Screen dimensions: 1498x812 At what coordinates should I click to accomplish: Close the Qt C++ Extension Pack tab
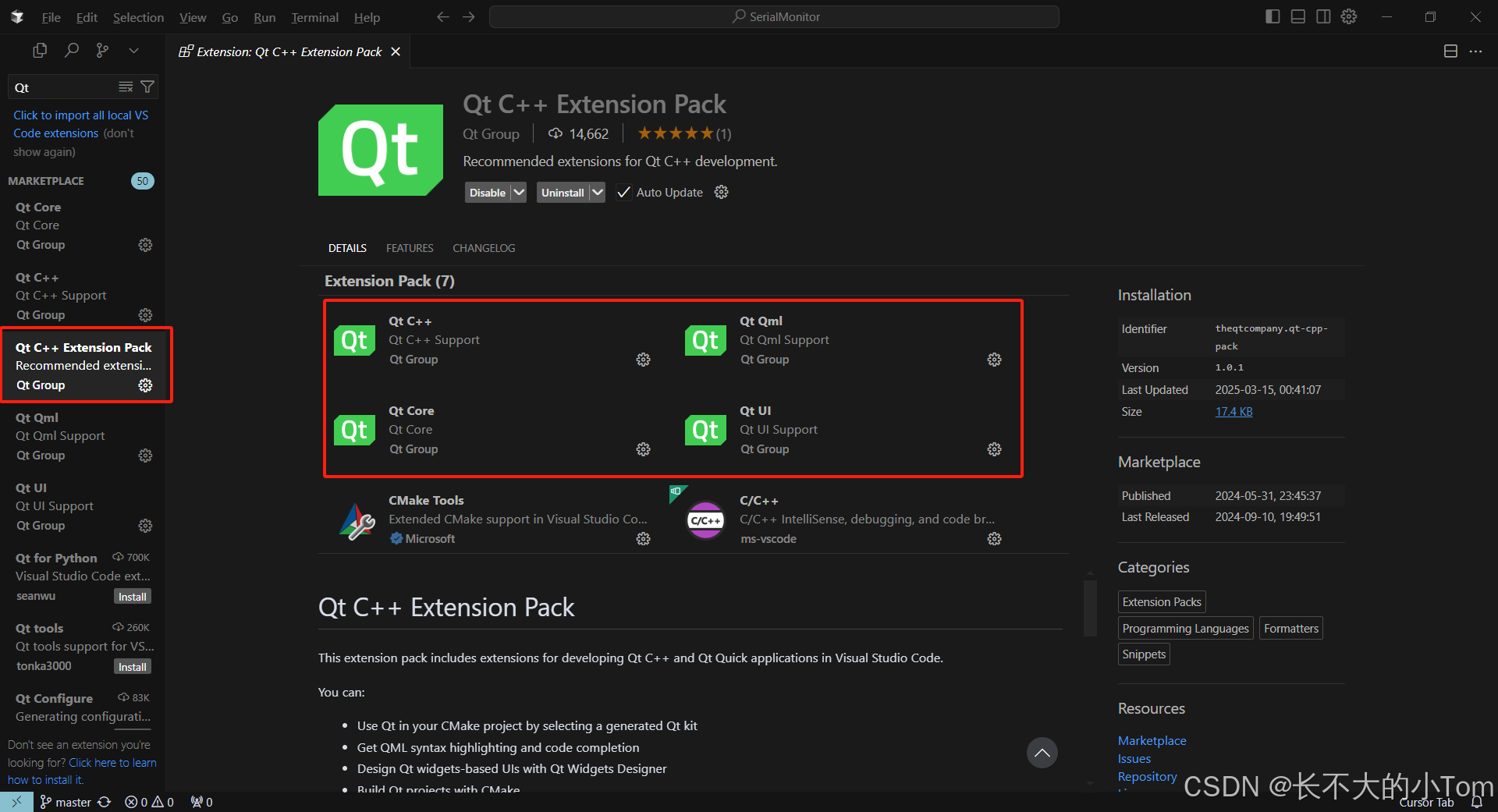point(396,51)
